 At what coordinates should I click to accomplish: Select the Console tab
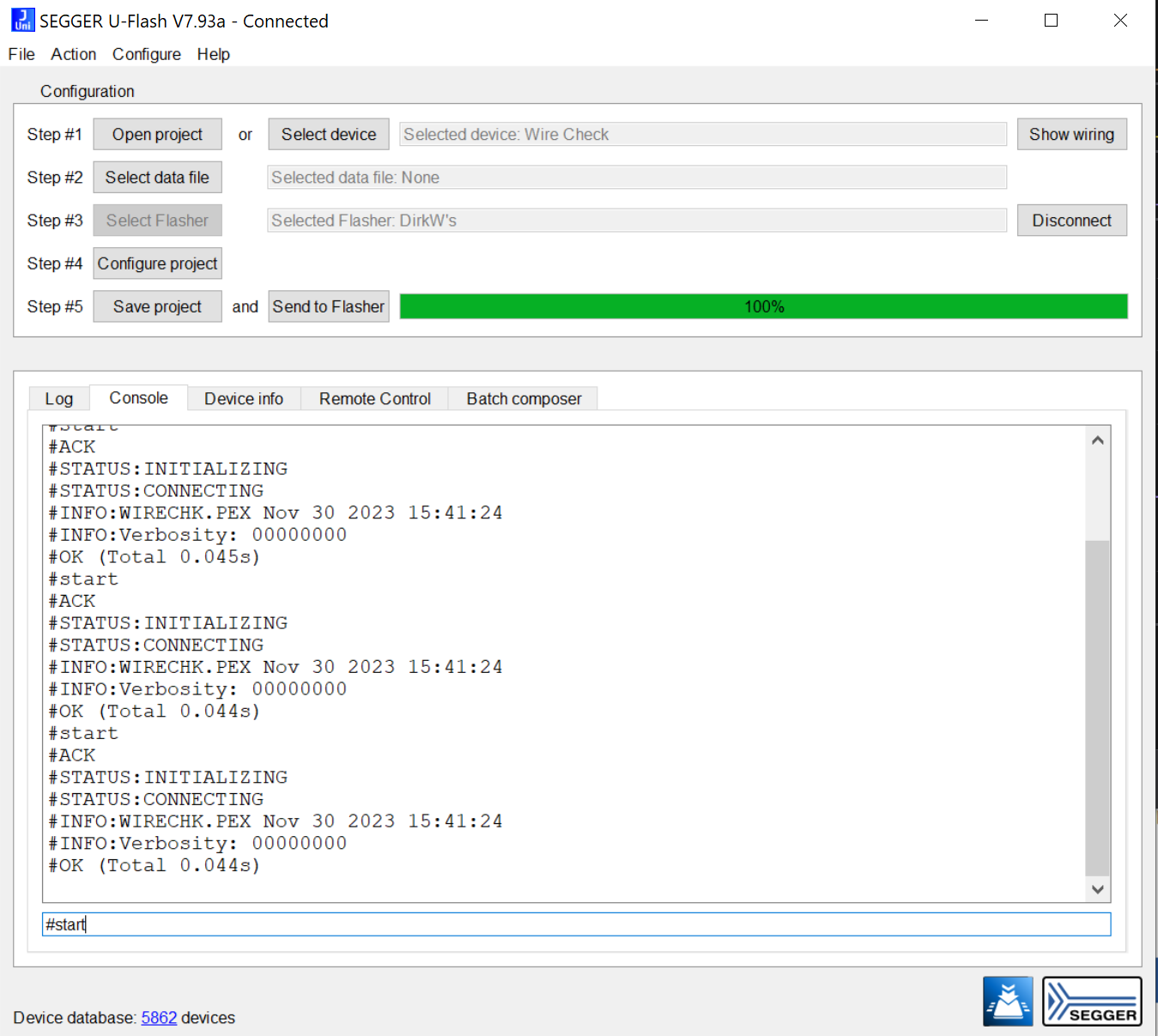coord(138,397)
